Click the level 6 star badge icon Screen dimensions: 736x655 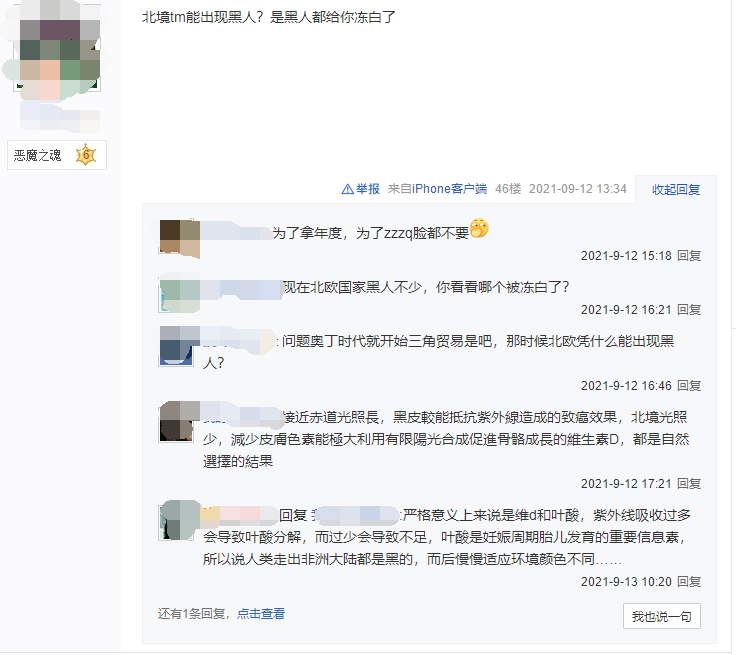(86, 155)
